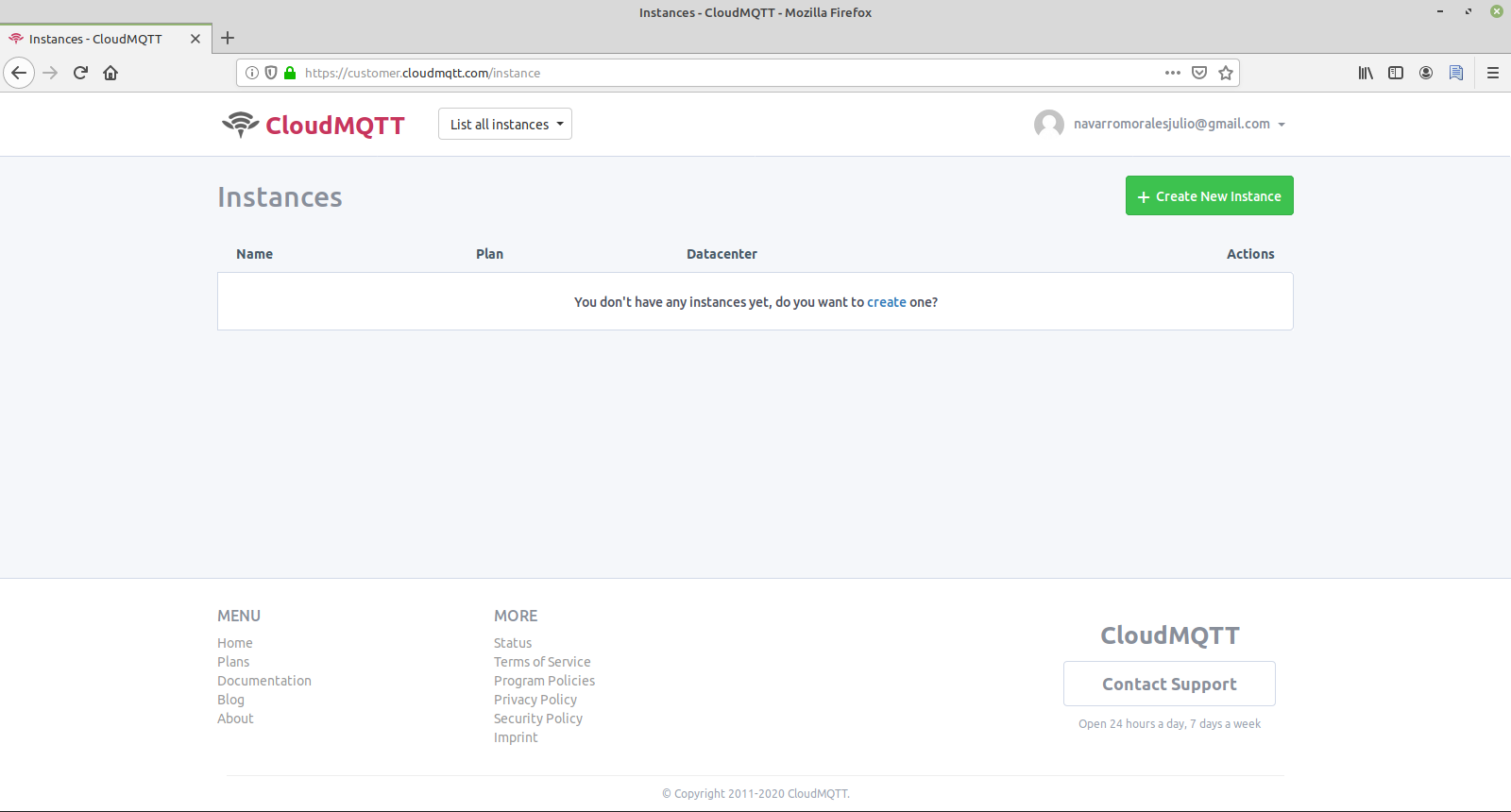Follow the 'create' link in empty message
The width and height of the screenshot is (1511, 812).
887,302
